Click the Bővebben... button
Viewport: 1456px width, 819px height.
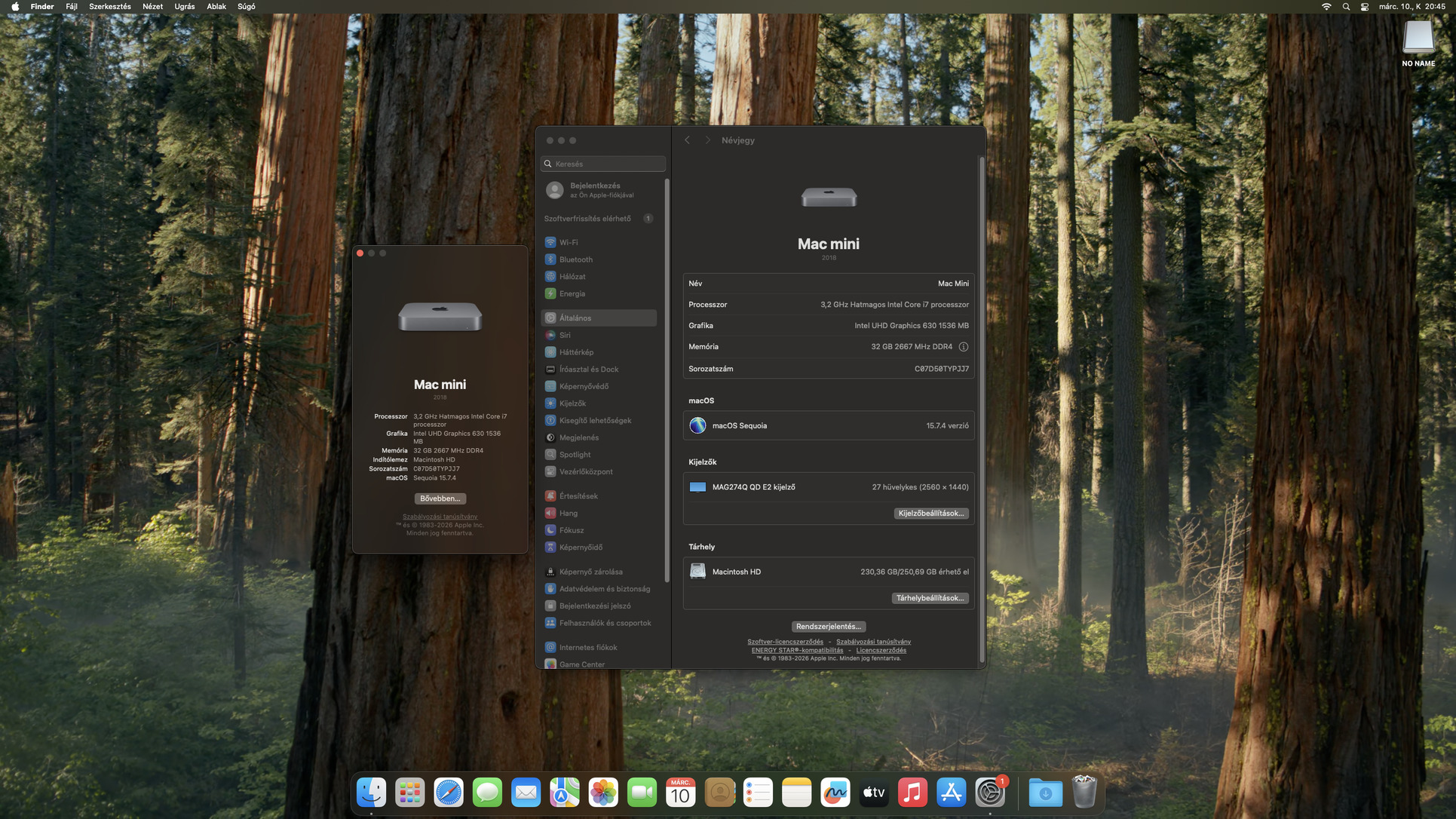click(440, 498)
